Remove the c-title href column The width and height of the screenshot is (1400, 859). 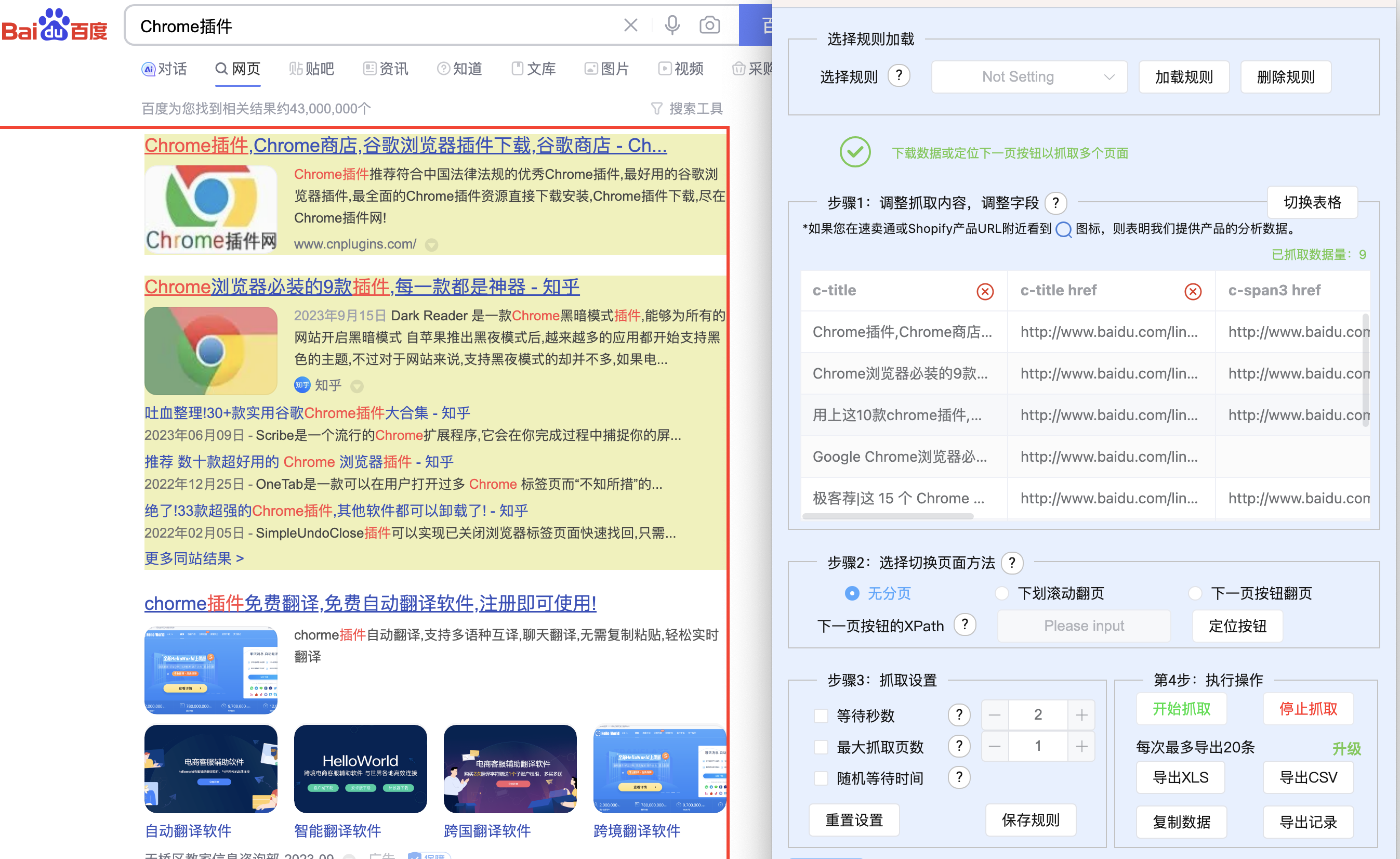tap(1193, 291)
